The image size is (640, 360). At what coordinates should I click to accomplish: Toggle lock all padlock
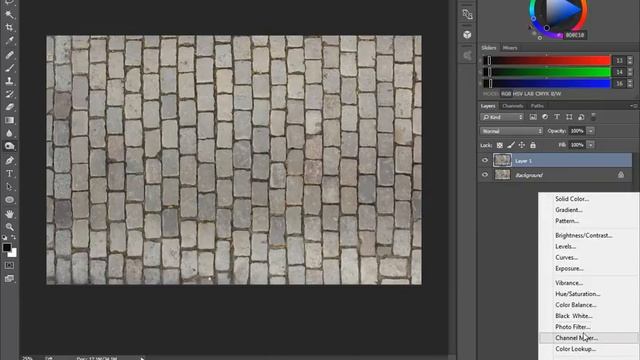pyautogui.click(x=533, y=145)
